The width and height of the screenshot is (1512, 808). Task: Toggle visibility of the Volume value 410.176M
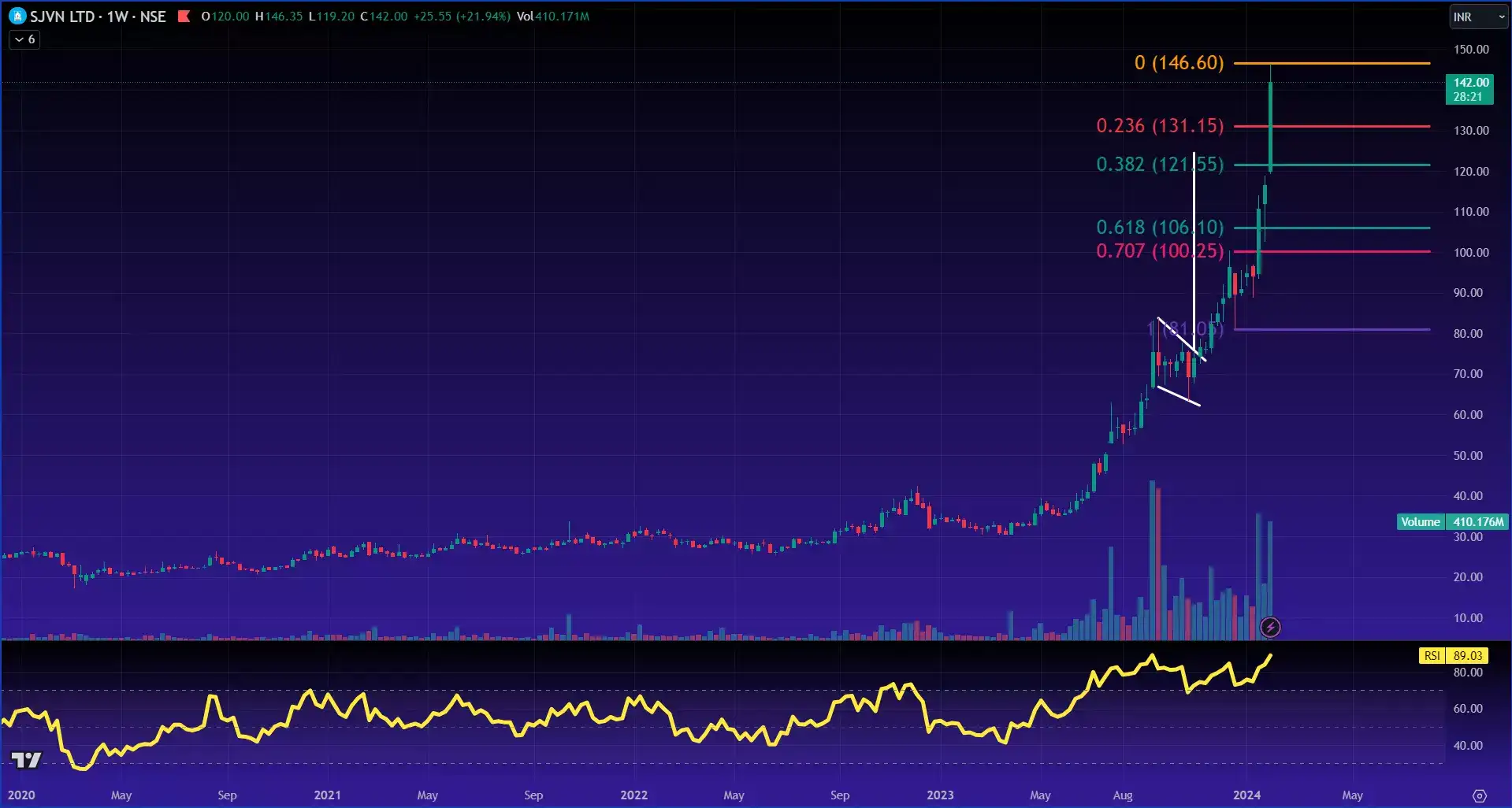click(x=1477, y=522)
